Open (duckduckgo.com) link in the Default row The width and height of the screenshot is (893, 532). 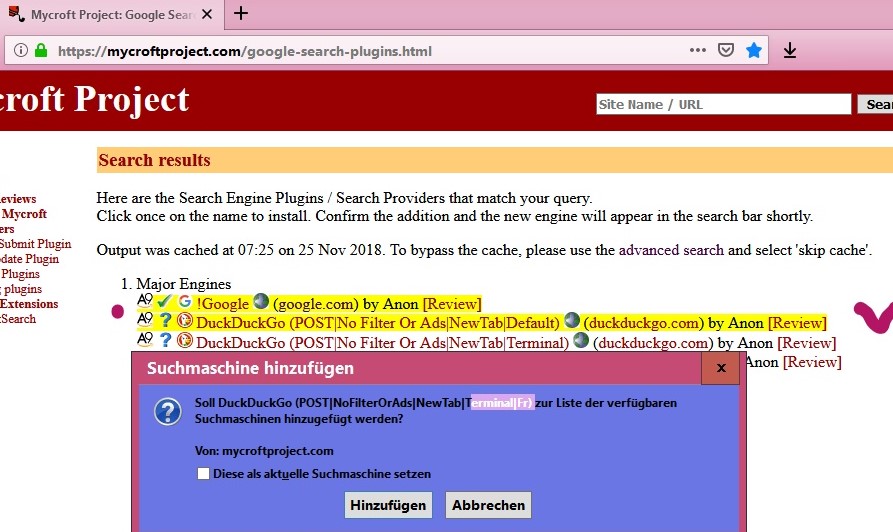pos(644,323)
